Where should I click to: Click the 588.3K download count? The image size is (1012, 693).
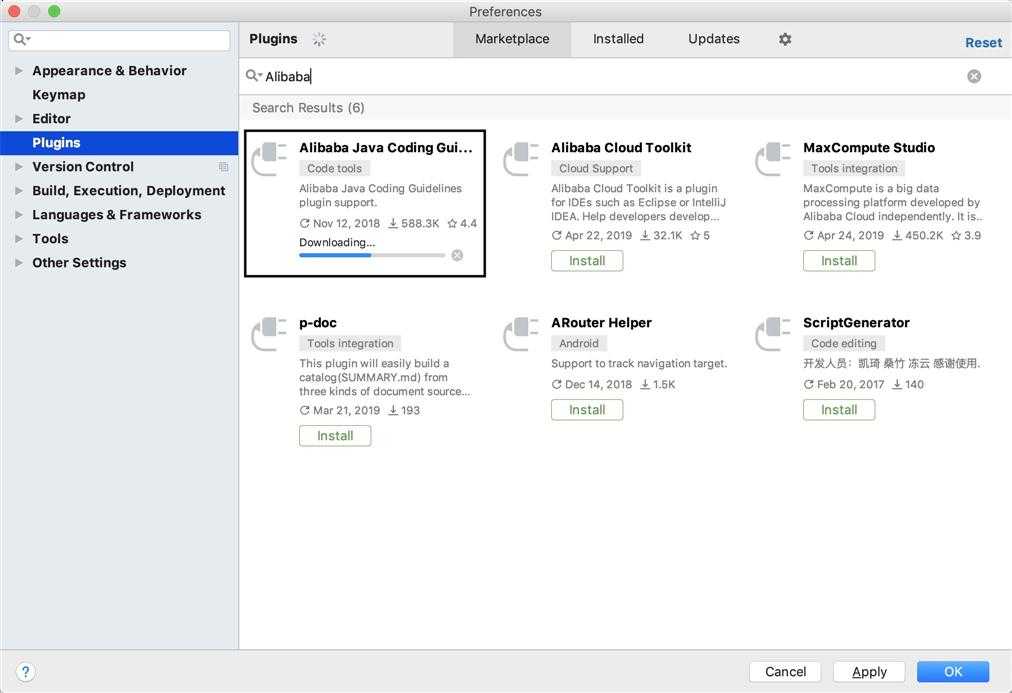(x=413, y=223)
